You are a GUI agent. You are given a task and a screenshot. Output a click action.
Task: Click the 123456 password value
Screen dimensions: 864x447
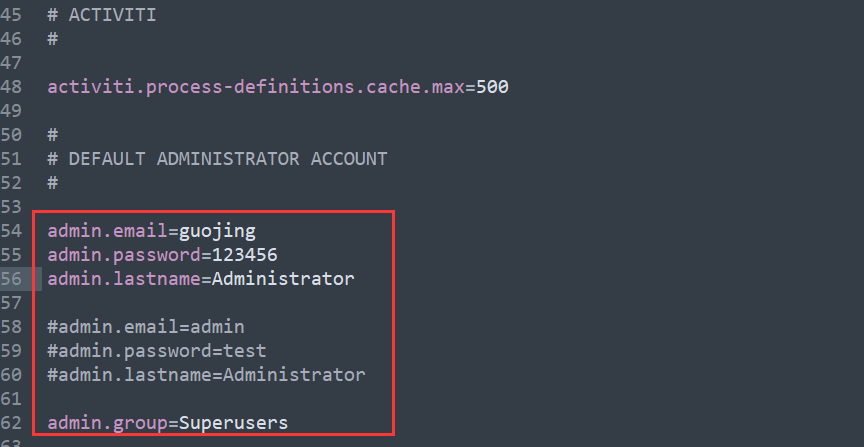point(245,255)
